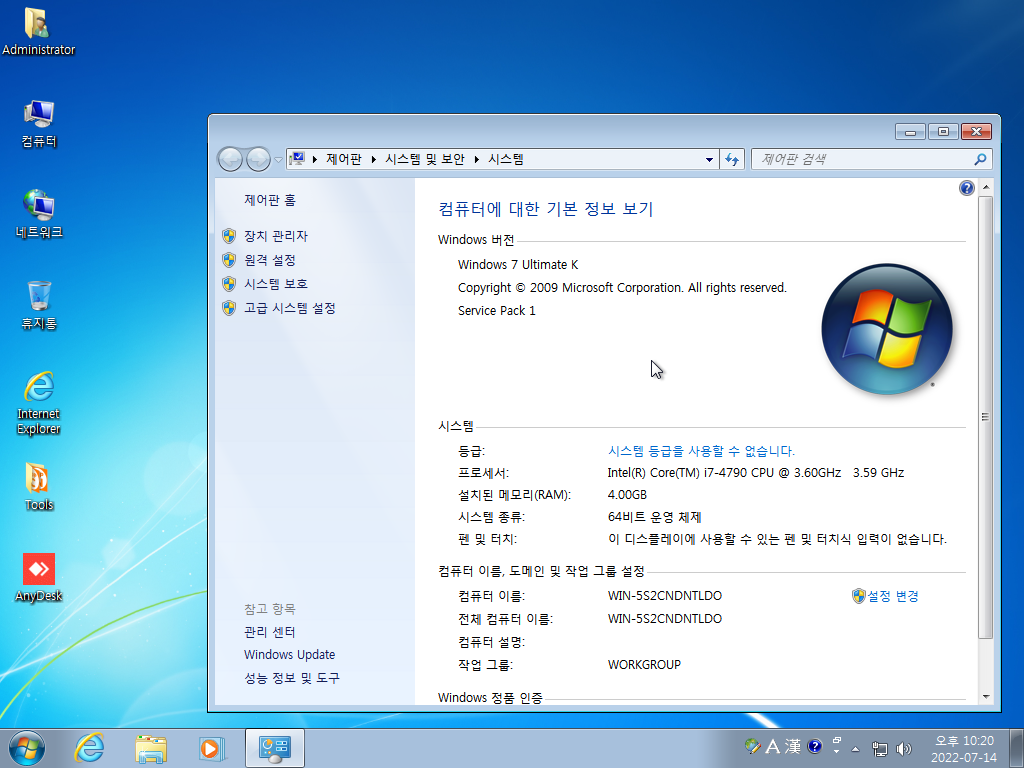Open Windows Explorer from the taskbar
The width and height of the screenshot is (1024, 768).
point(151,748)
